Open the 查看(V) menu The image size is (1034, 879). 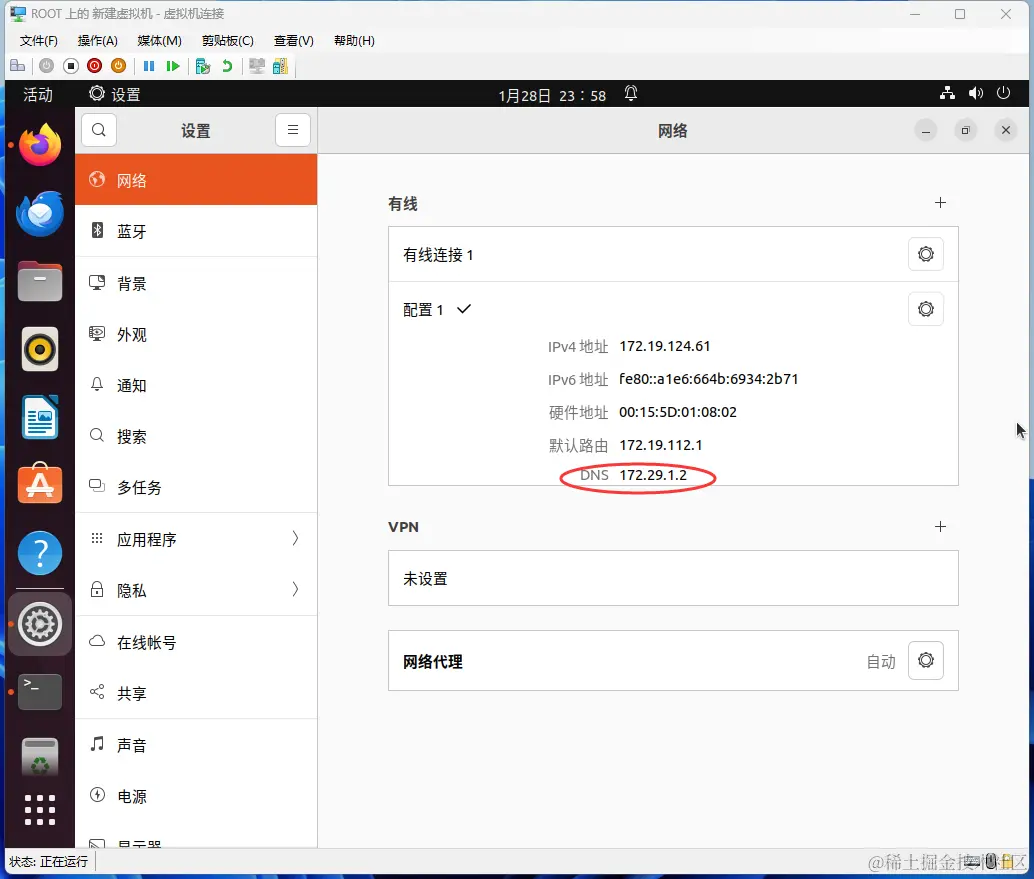[293, 40]
